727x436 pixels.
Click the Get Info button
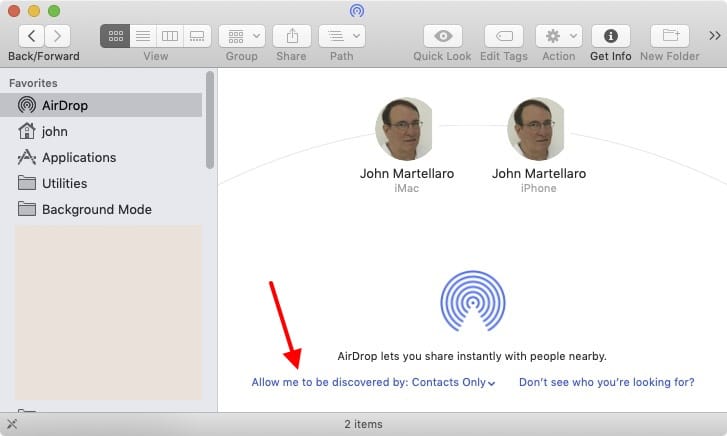611,36
